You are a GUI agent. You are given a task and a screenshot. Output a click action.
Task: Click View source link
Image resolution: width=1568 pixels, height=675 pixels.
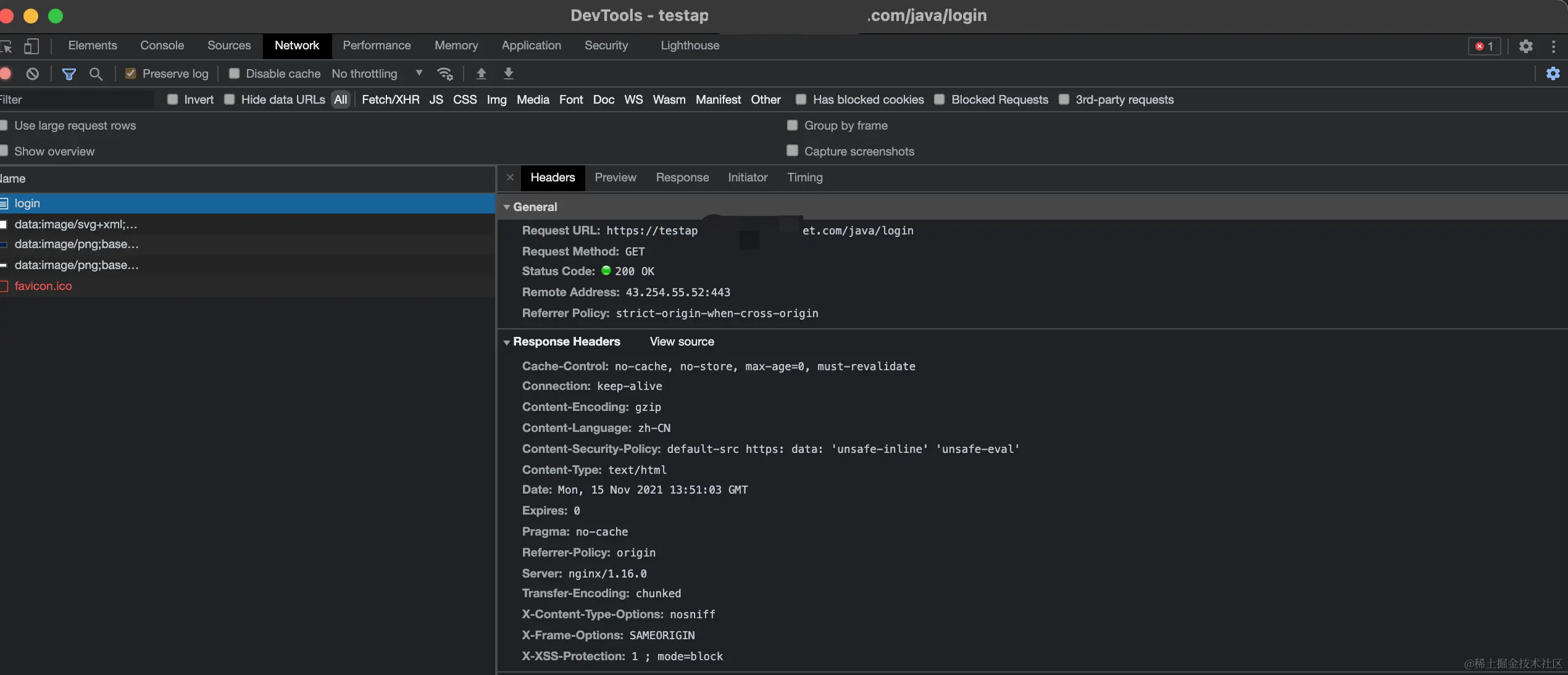point(682,342)
